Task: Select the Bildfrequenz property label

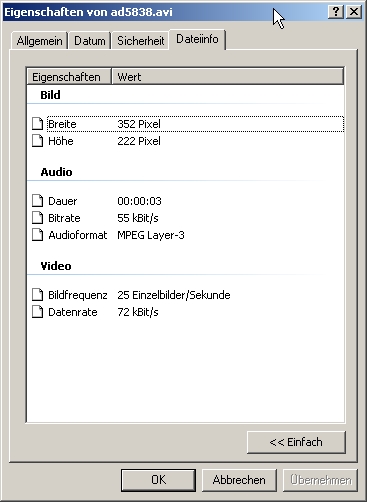Action: click(x=78, y=295)
